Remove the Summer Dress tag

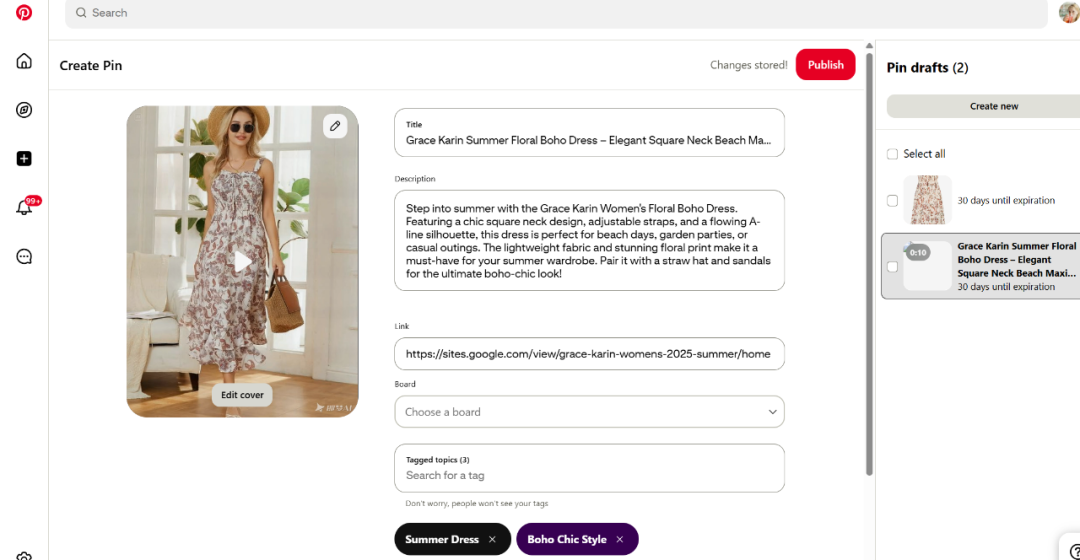pyautogui.click(x=492, y=539)
